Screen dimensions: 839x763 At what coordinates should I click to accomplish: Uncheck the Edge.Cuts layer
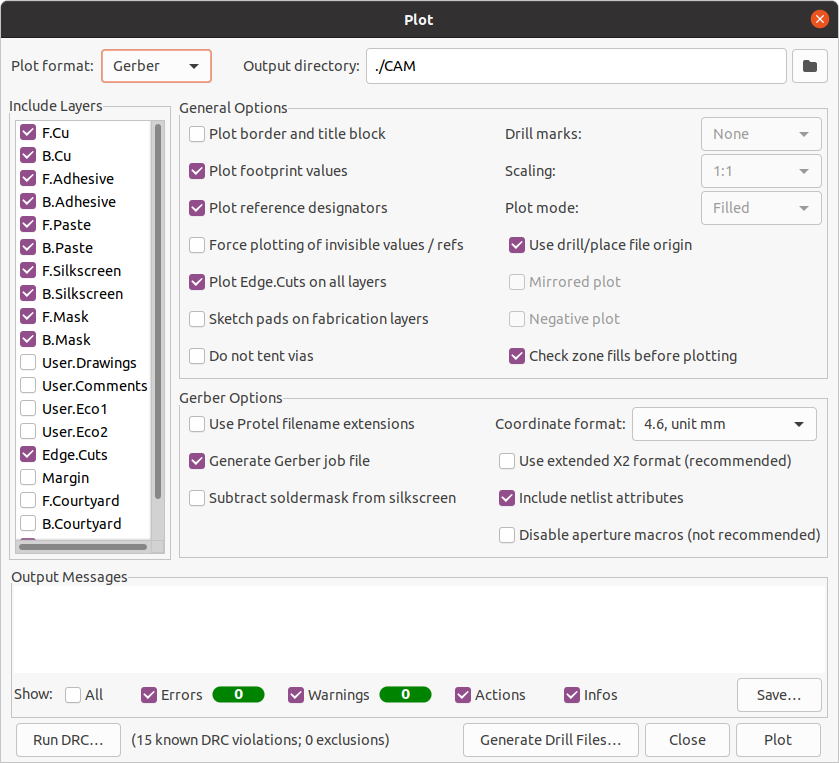tap(28, 455)
